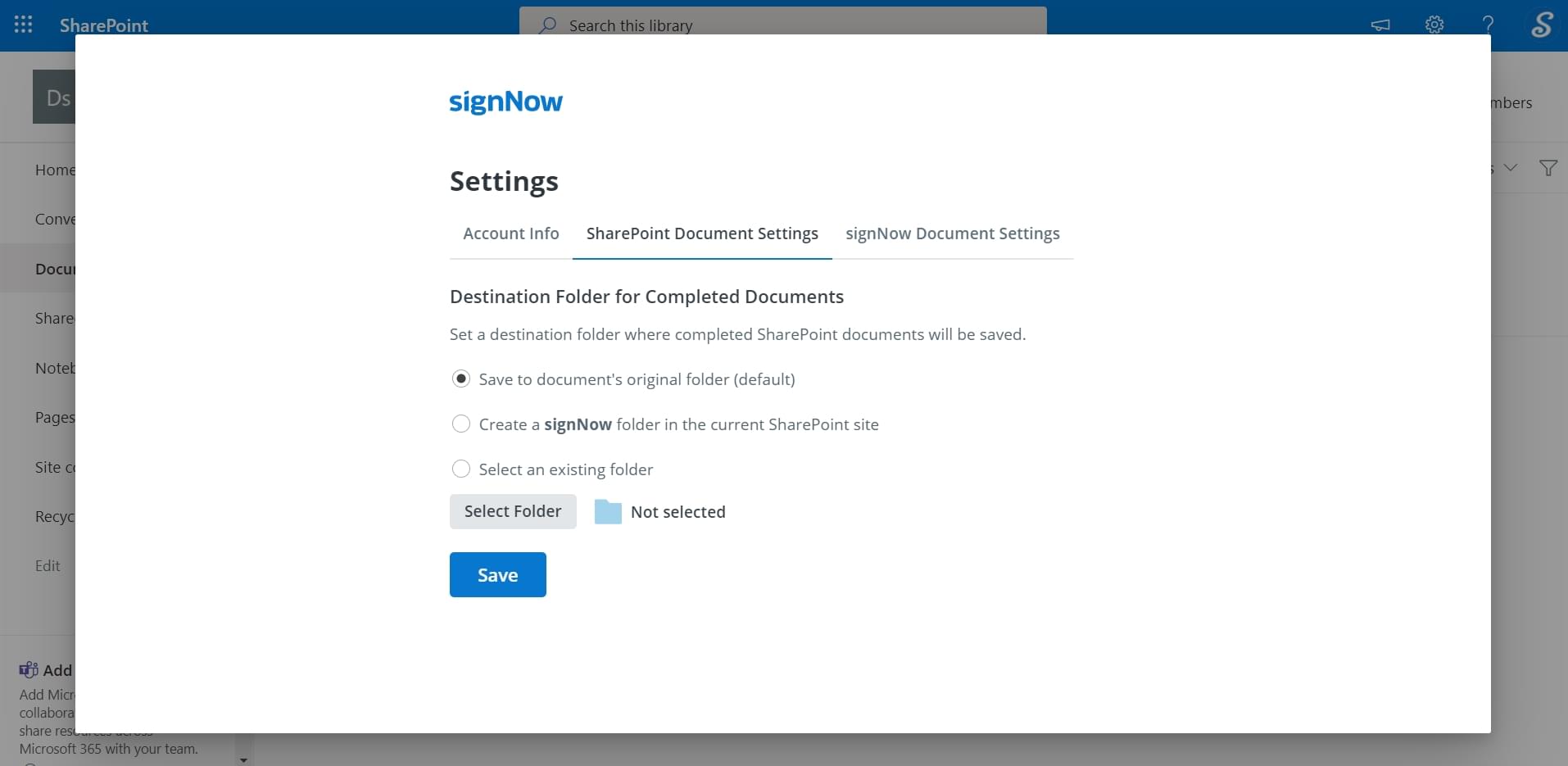
Task: Click the signNow logo
Action: [505, 102]
